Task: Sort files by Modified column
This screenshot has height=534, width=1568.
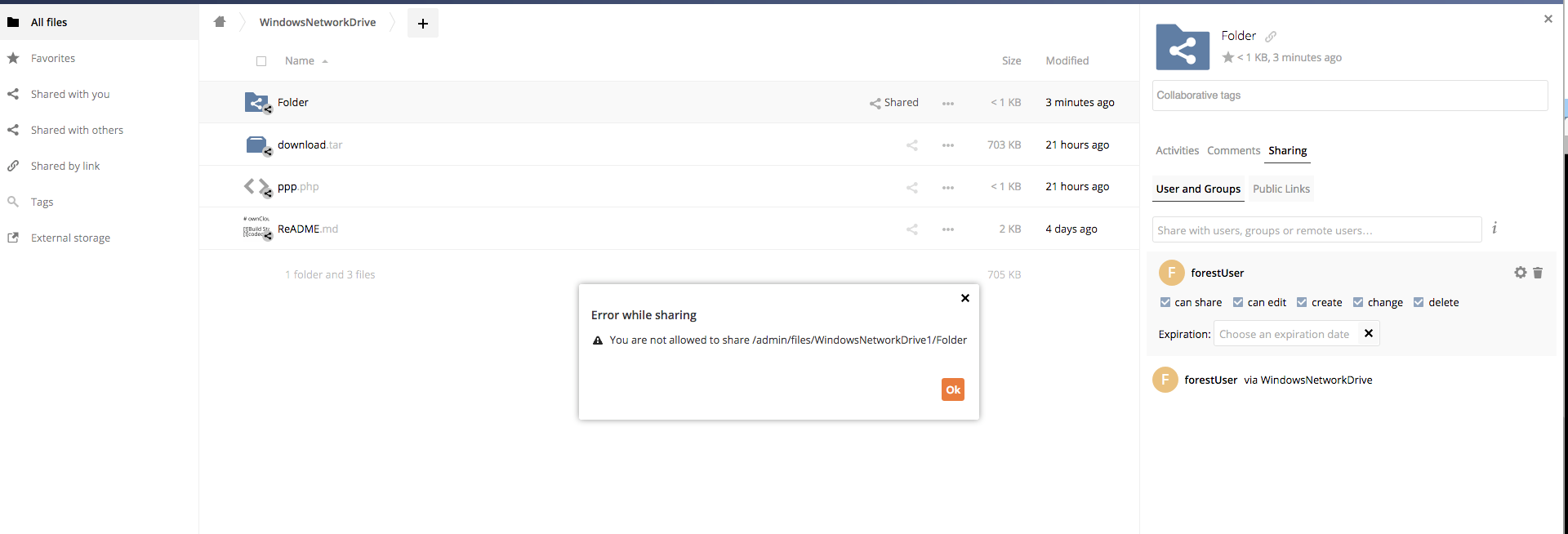Action: 1067,60
